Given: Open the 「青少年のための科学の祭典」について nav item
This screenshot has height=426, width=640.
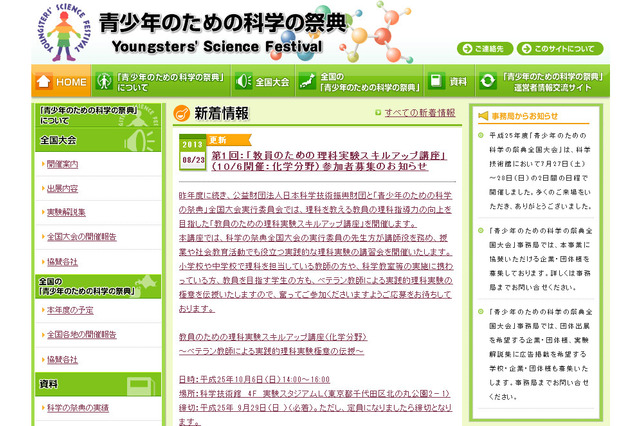Looking at the screenshot, I should 161,81.
